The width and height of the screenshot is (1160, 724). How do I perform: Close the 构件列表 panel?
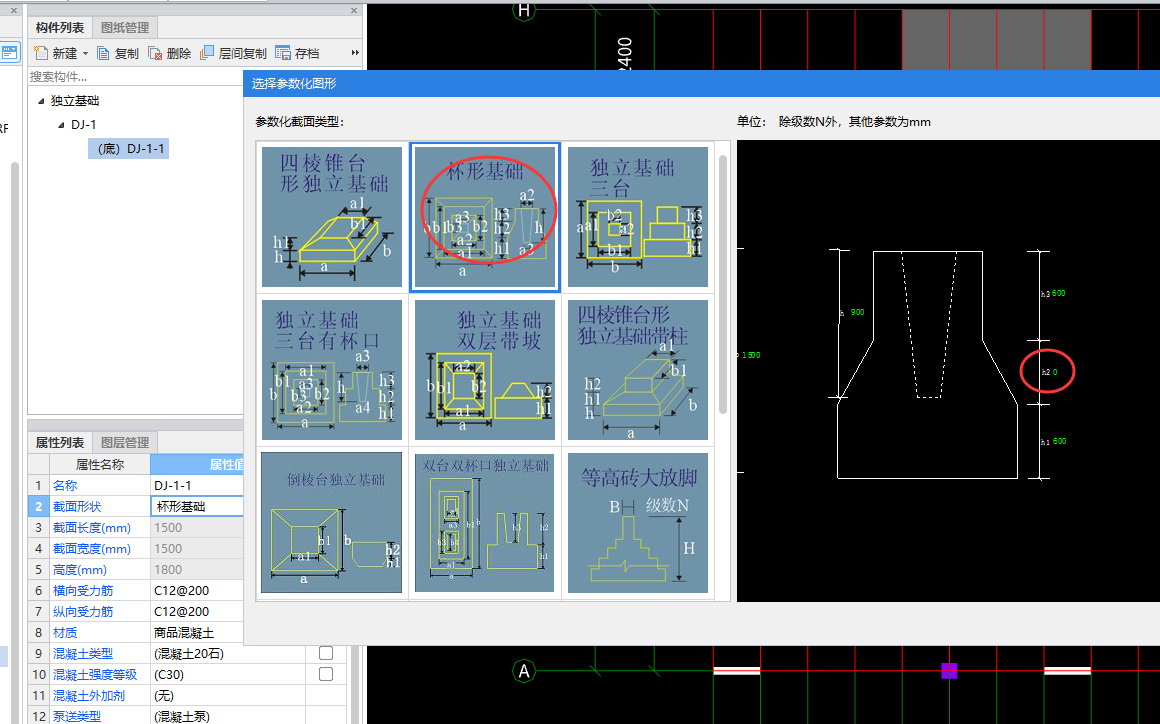coord(354,10)
